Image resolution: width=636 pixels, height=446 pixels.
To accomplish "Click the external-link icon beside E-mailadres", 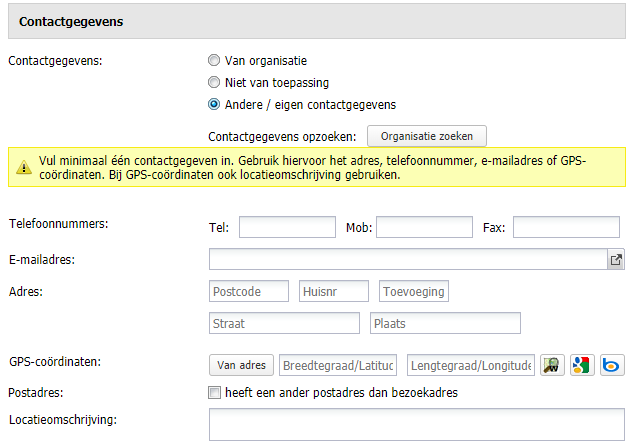I will click(616, 259).
